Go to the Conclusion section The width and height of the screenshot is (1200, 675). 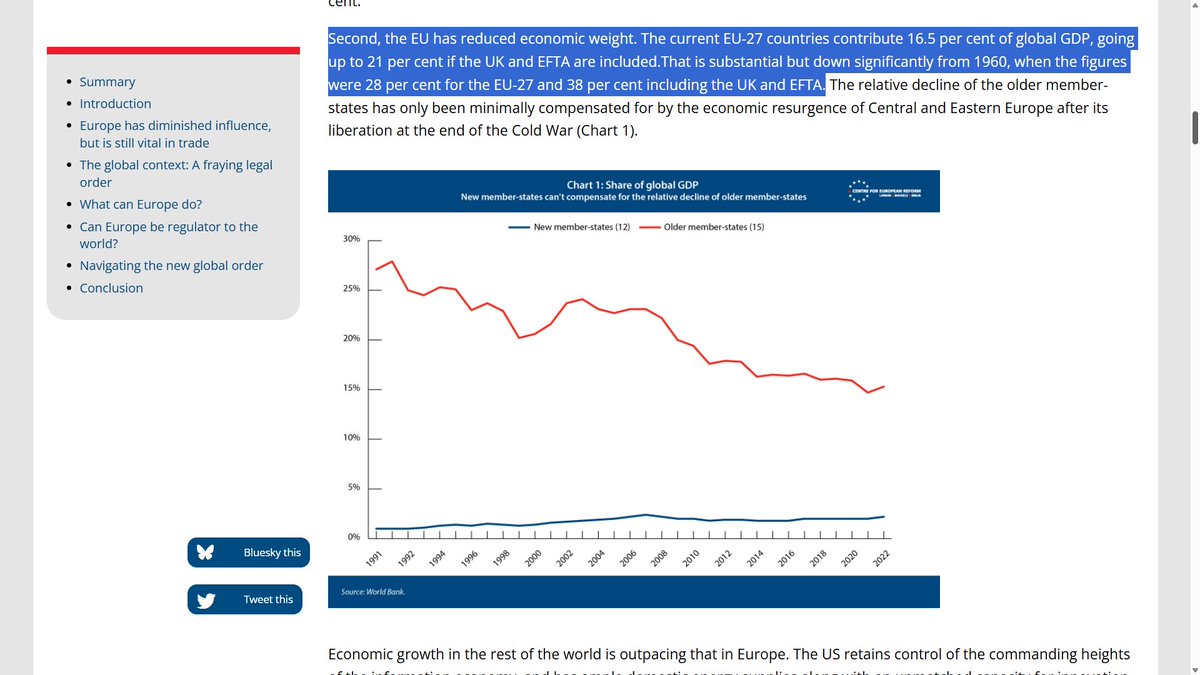[111, 288]
